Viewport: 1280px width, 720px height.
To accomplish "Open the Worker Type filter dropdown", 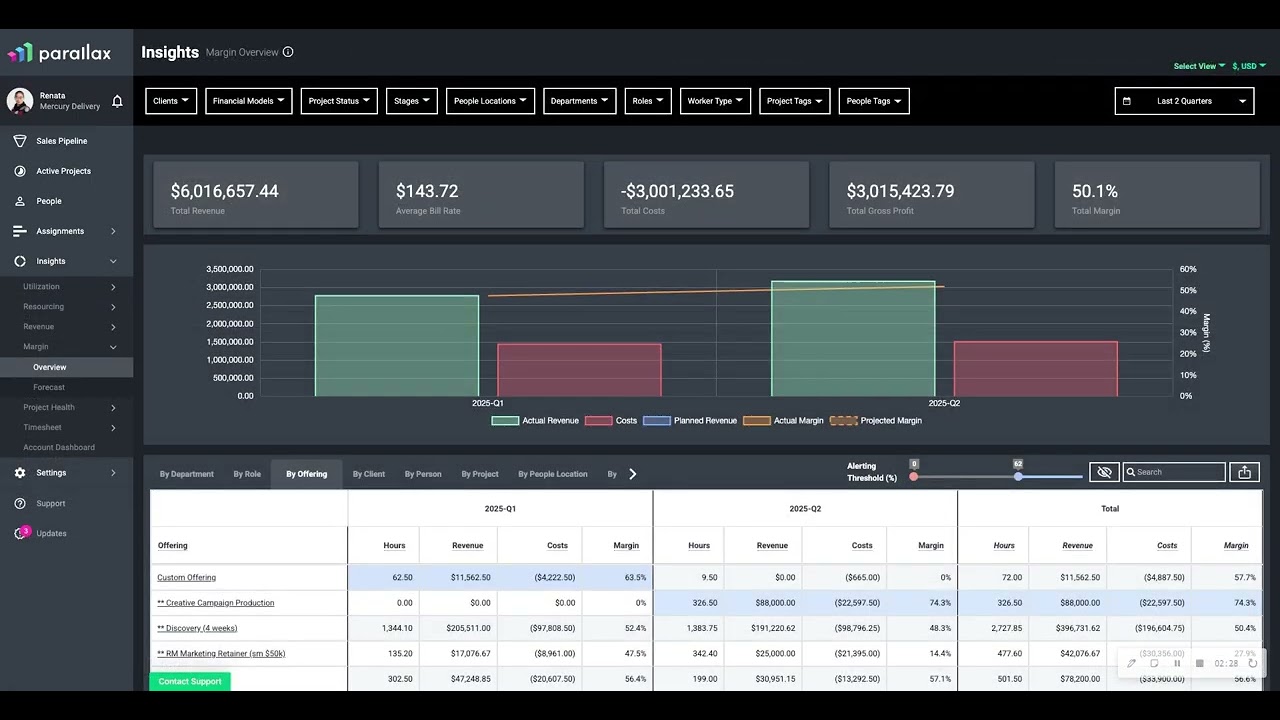I will pyautogui.click(x=715, y=101).
